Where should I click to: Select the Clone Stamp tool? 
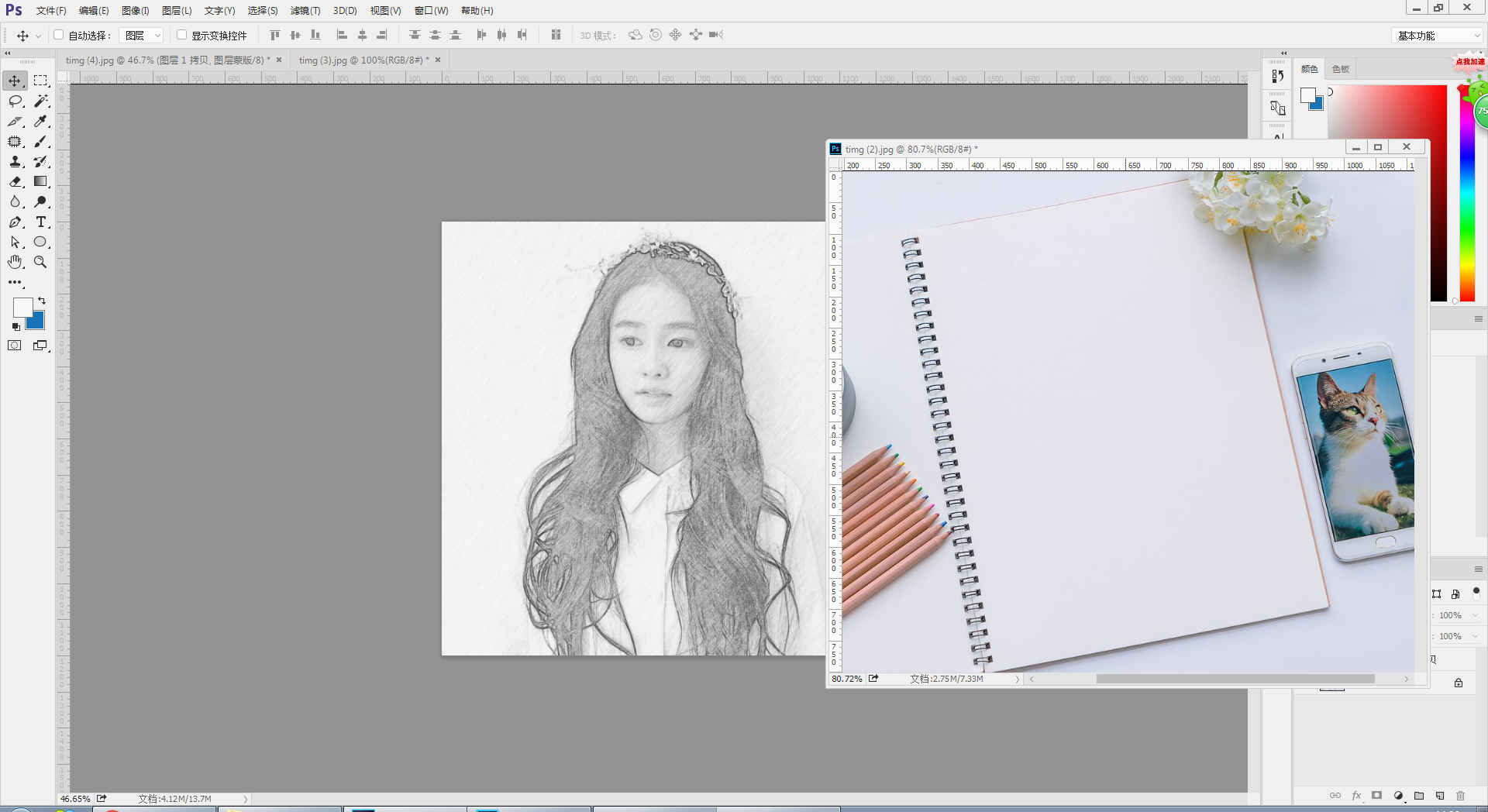tap(15, 161)
